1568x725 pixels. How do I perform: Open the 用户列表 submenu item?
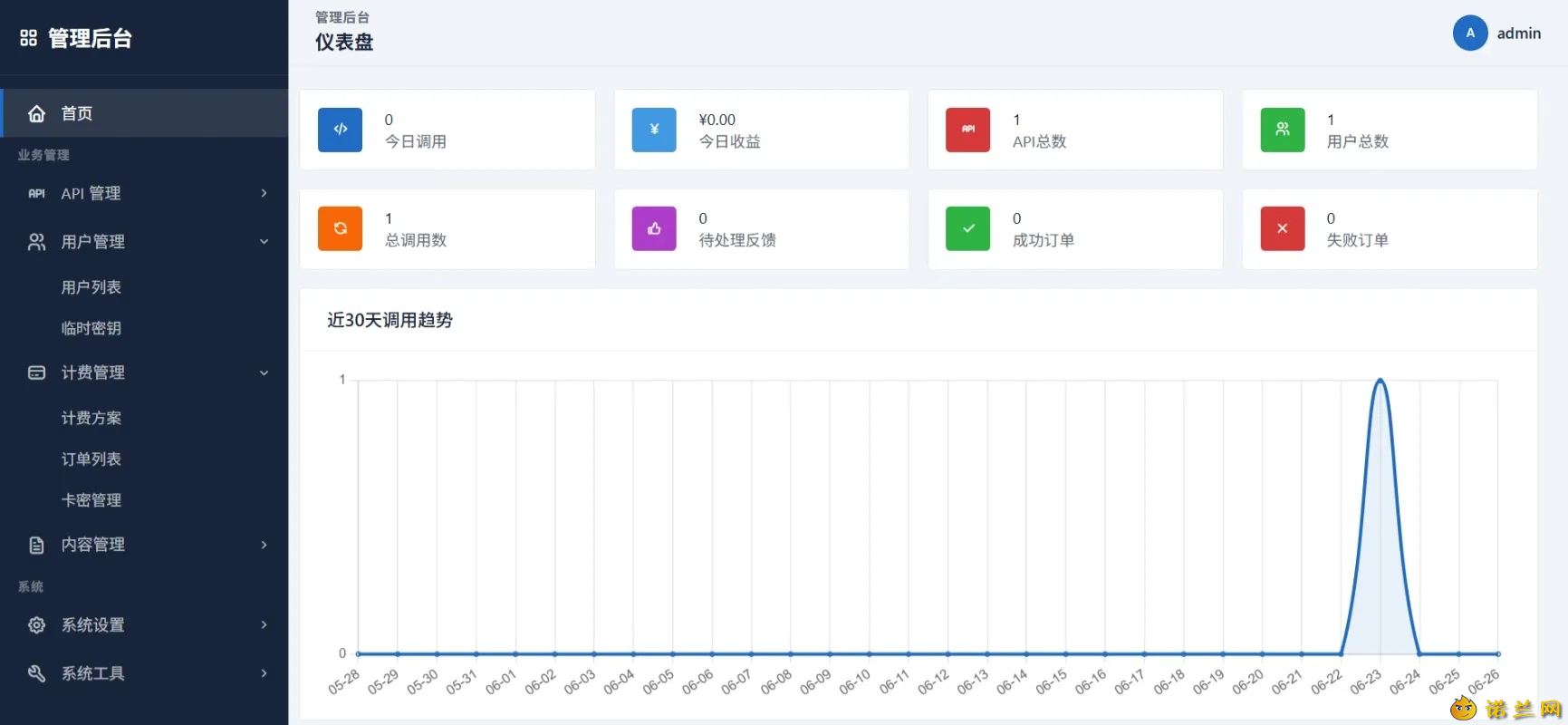(x=91, y=287)
